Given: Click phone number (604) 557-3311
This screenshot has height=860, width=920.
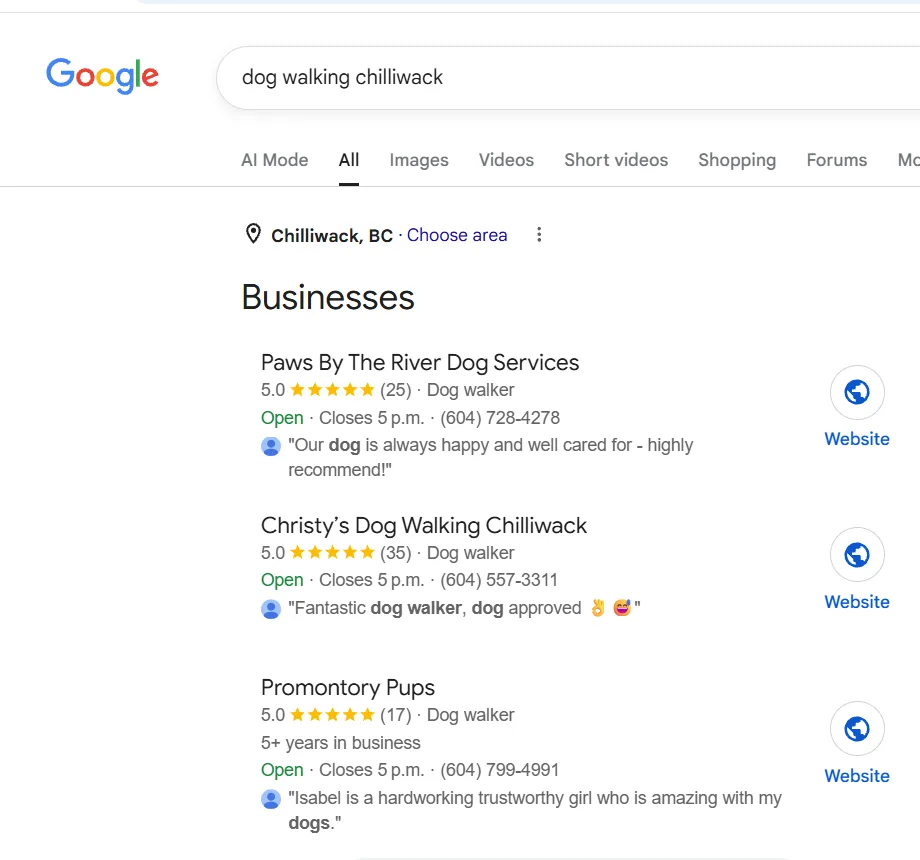Looking at the screenshot, I should (x=499, y=580).
